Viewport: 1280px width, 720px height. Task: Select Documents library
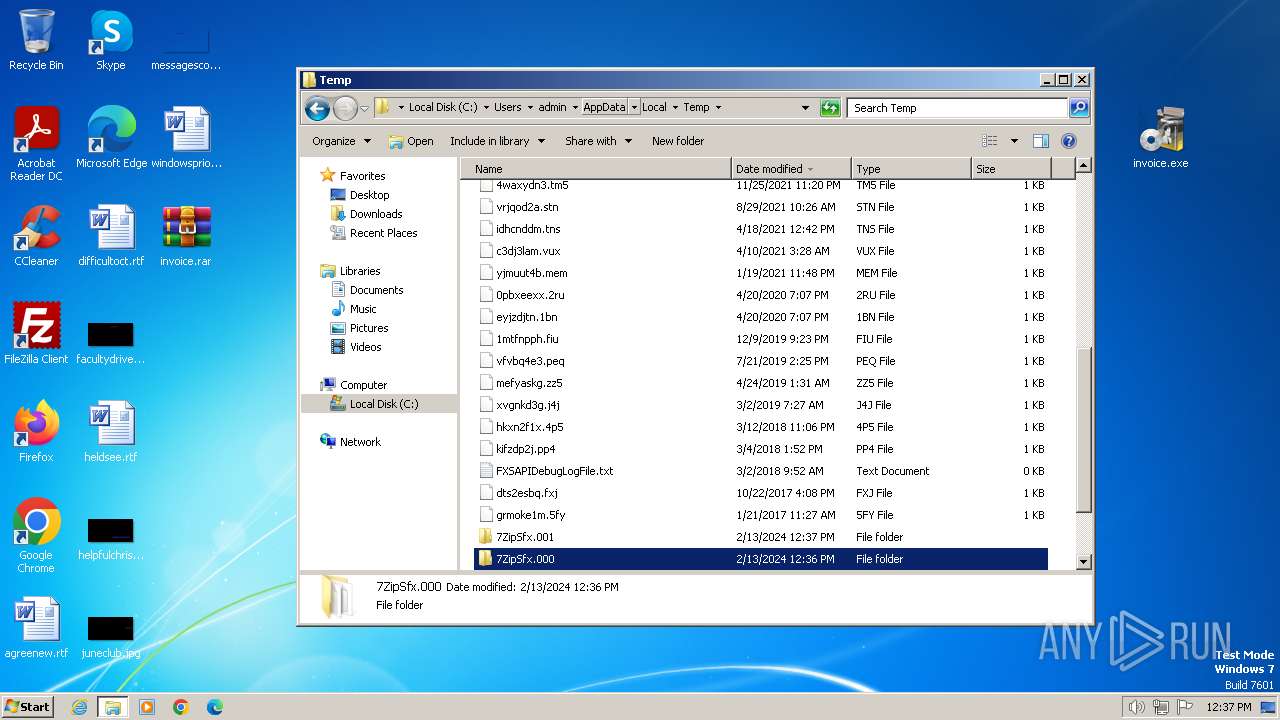(x=376, y=290)
